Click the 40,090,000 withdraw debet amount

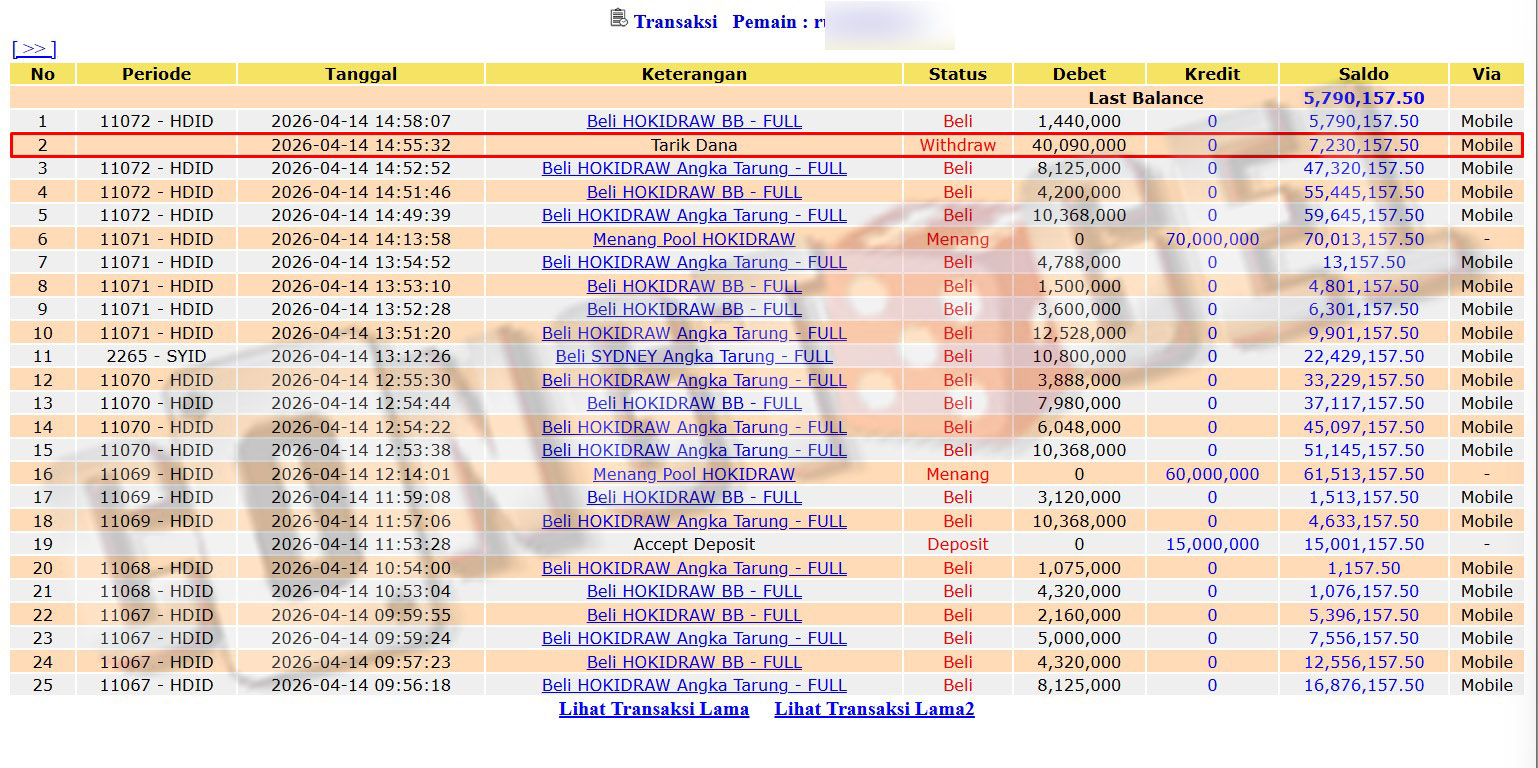tap(1079, 145)
